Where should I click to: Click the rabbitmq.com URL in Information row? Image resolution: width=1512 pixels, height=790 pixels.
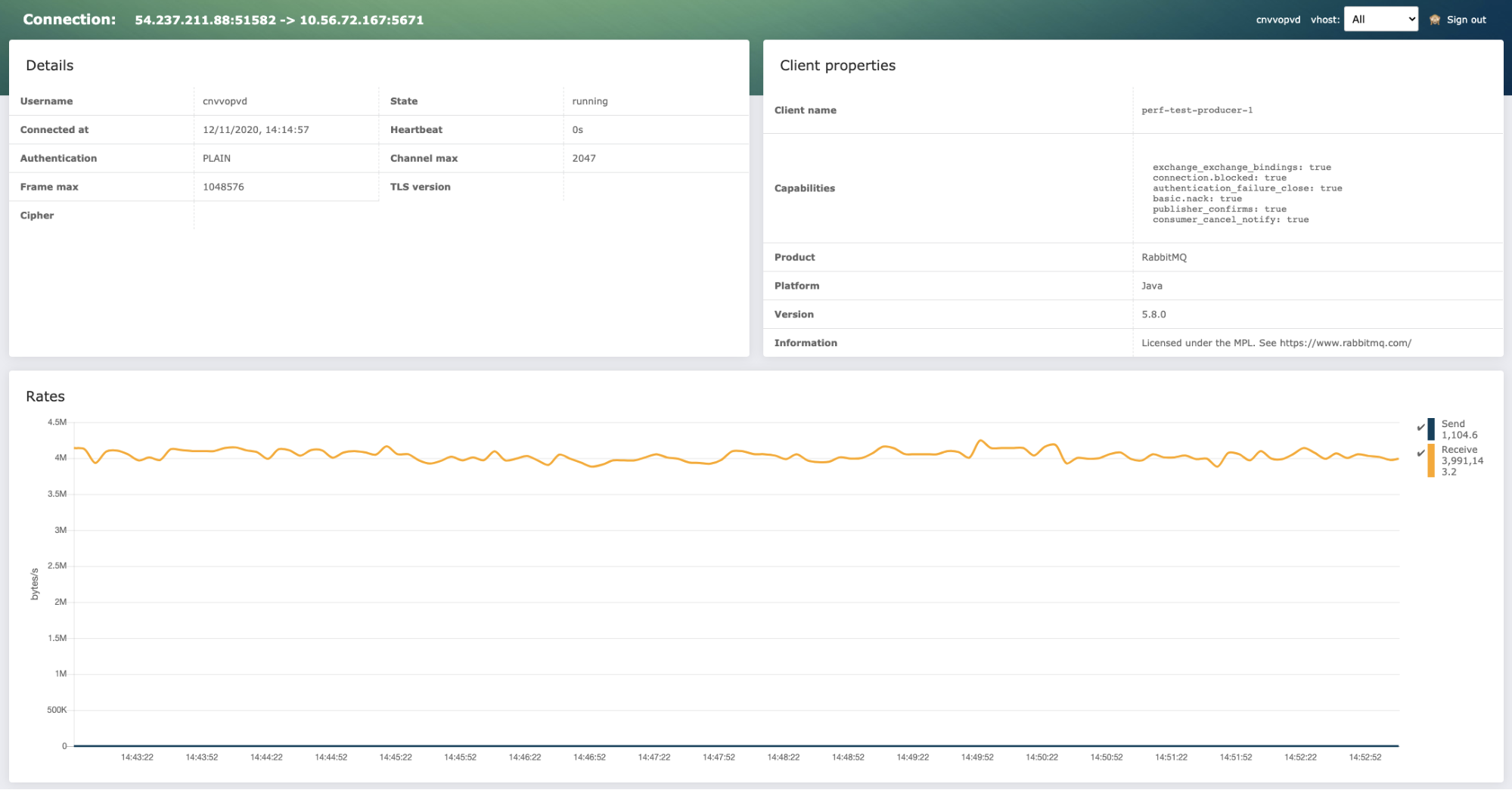(x=1345, y=343)
